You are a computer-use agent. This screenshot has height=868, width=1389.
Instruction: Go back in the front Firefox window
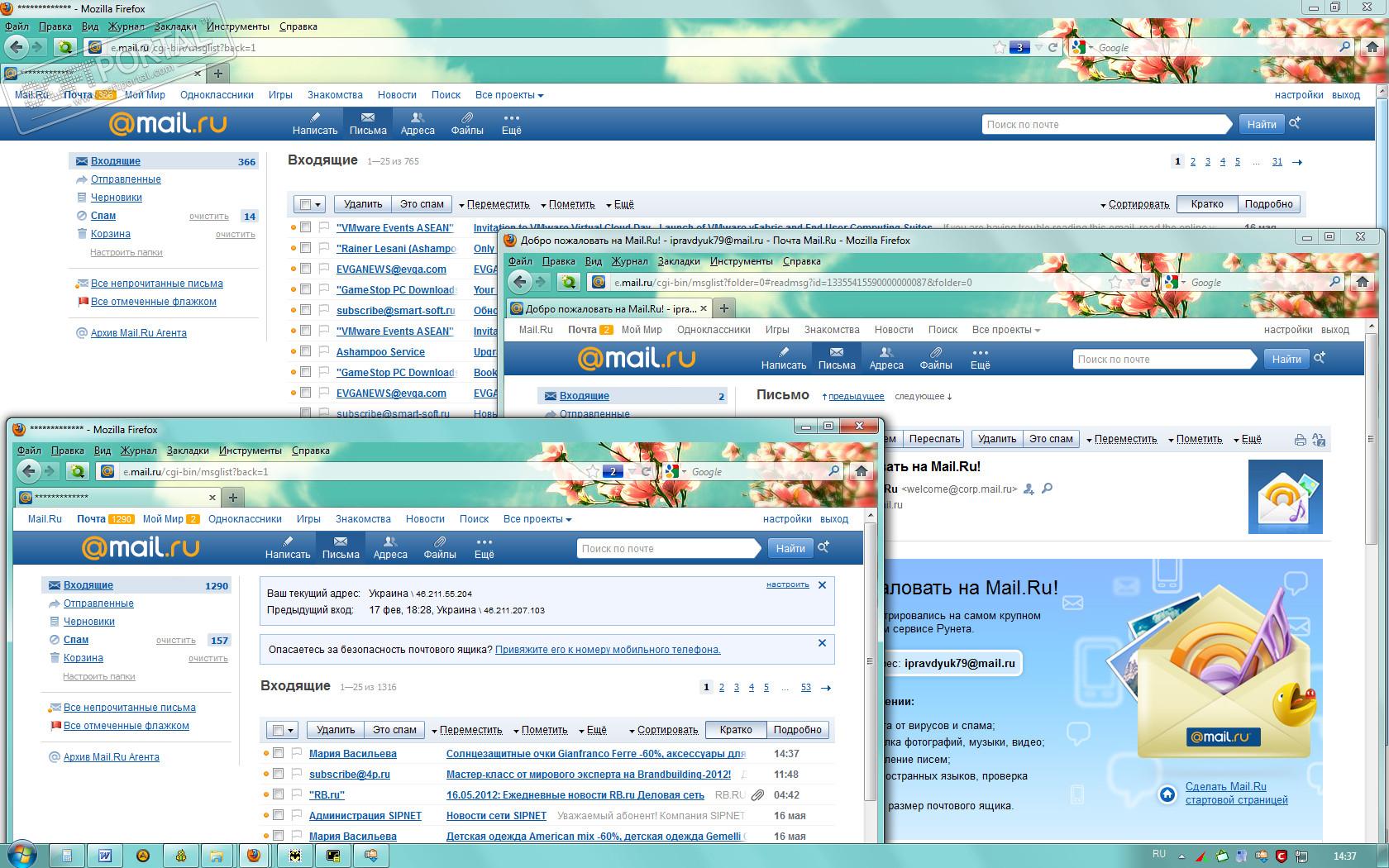tap(30, 471)
